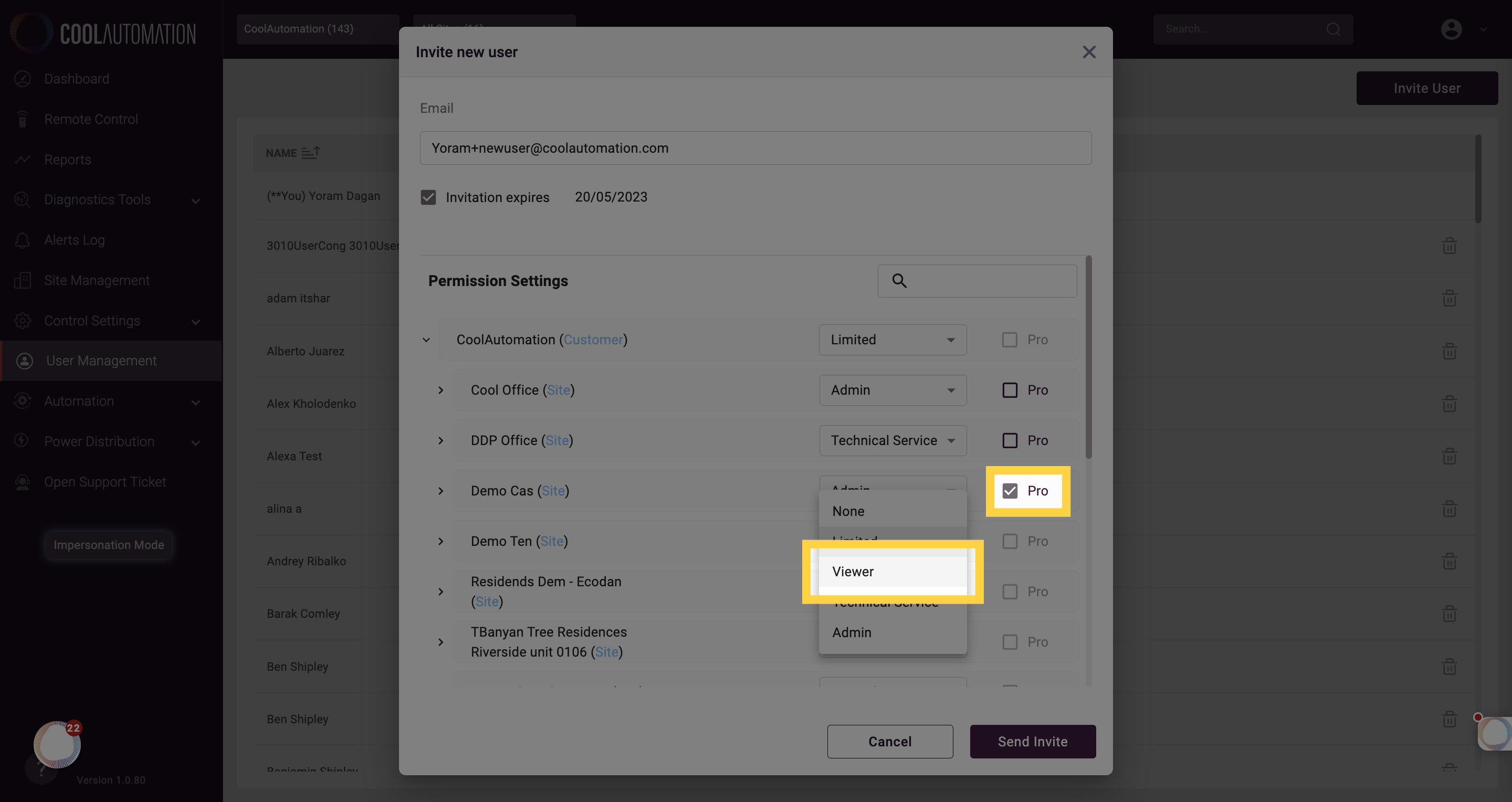Open Remote Control from sidebar icon
This screenshot has width=1512, height=802.
(x=22, y=119)
